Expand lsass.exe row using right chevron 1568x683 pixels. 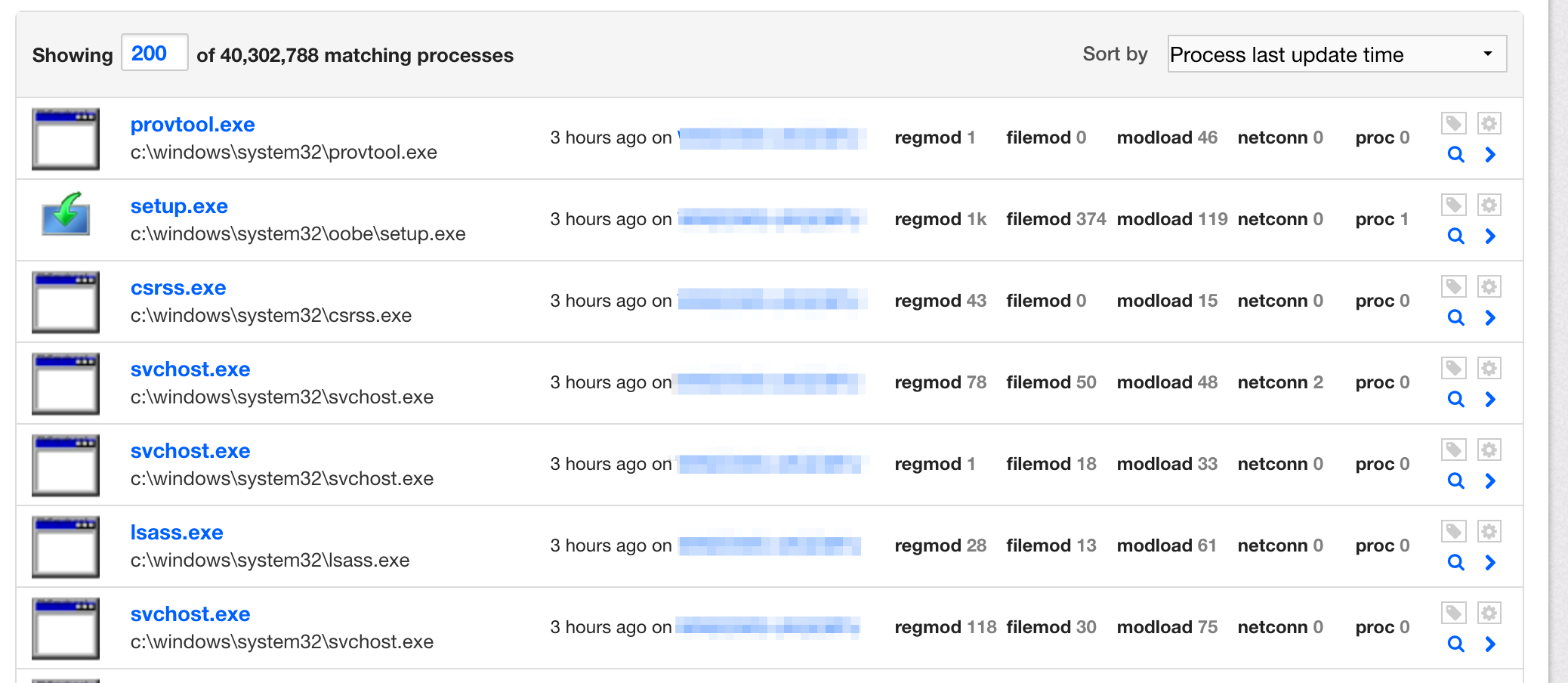click(x=1490, y=563)
